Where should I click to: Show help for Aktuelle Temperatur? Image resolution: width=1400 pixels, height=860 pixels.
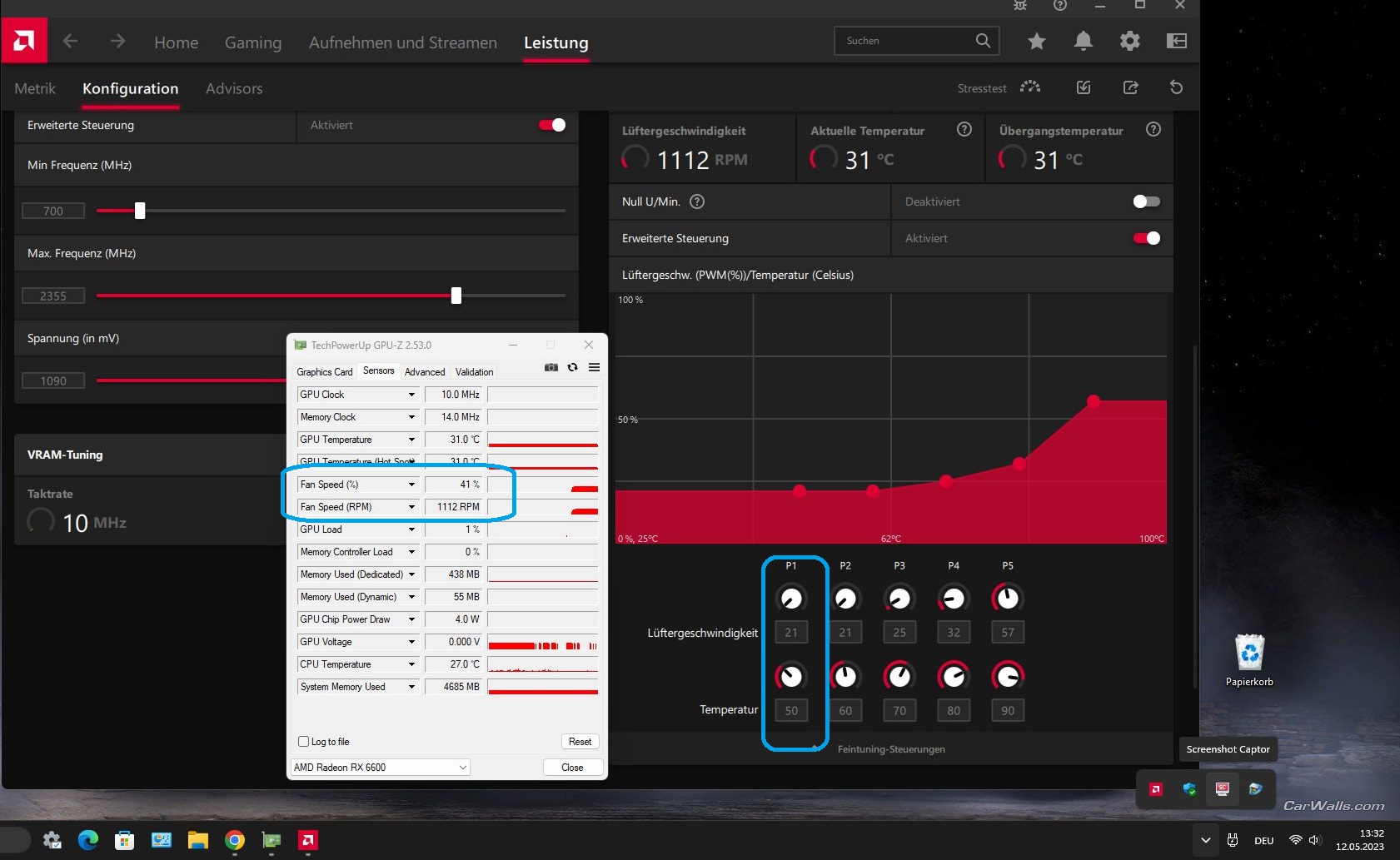964,129
